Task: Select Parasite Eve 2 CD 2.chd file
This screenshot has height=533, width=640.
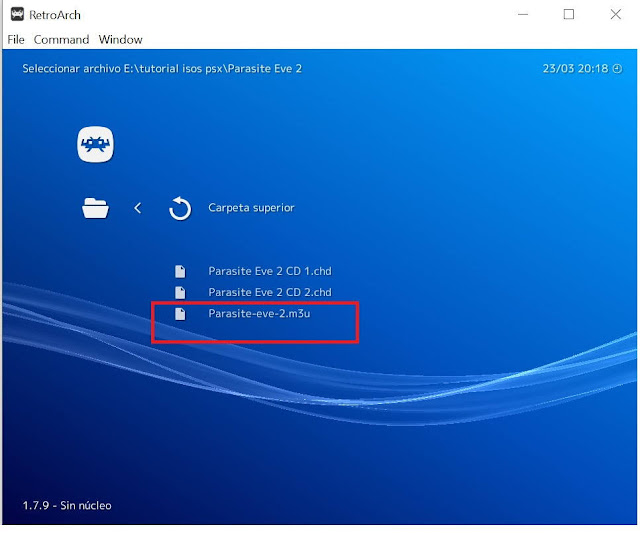Action: 269,292
